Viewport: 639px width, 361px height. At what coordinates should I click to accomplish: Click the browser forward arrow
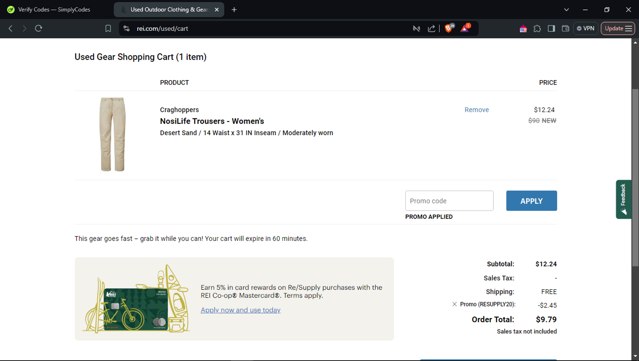click(x=24, y=29)
